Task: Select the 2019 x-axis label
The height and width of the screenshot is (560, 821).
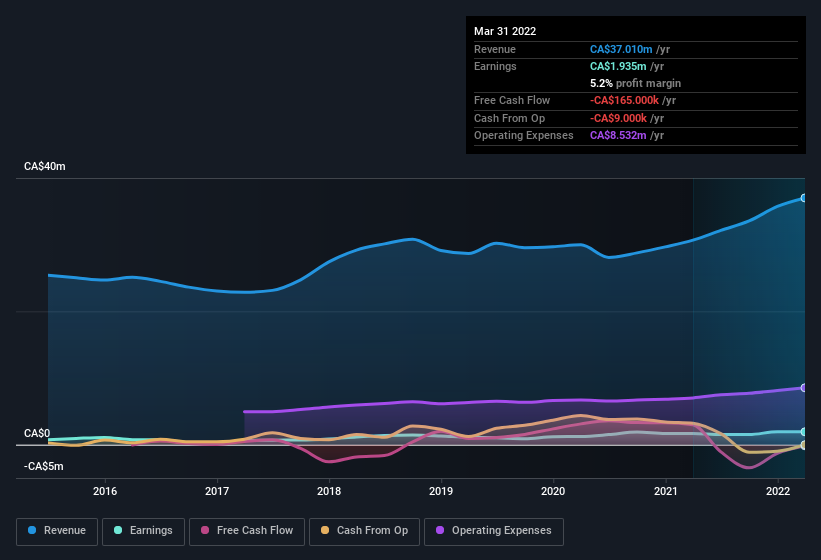Action: pyautogui.click(x=441, y=491)
